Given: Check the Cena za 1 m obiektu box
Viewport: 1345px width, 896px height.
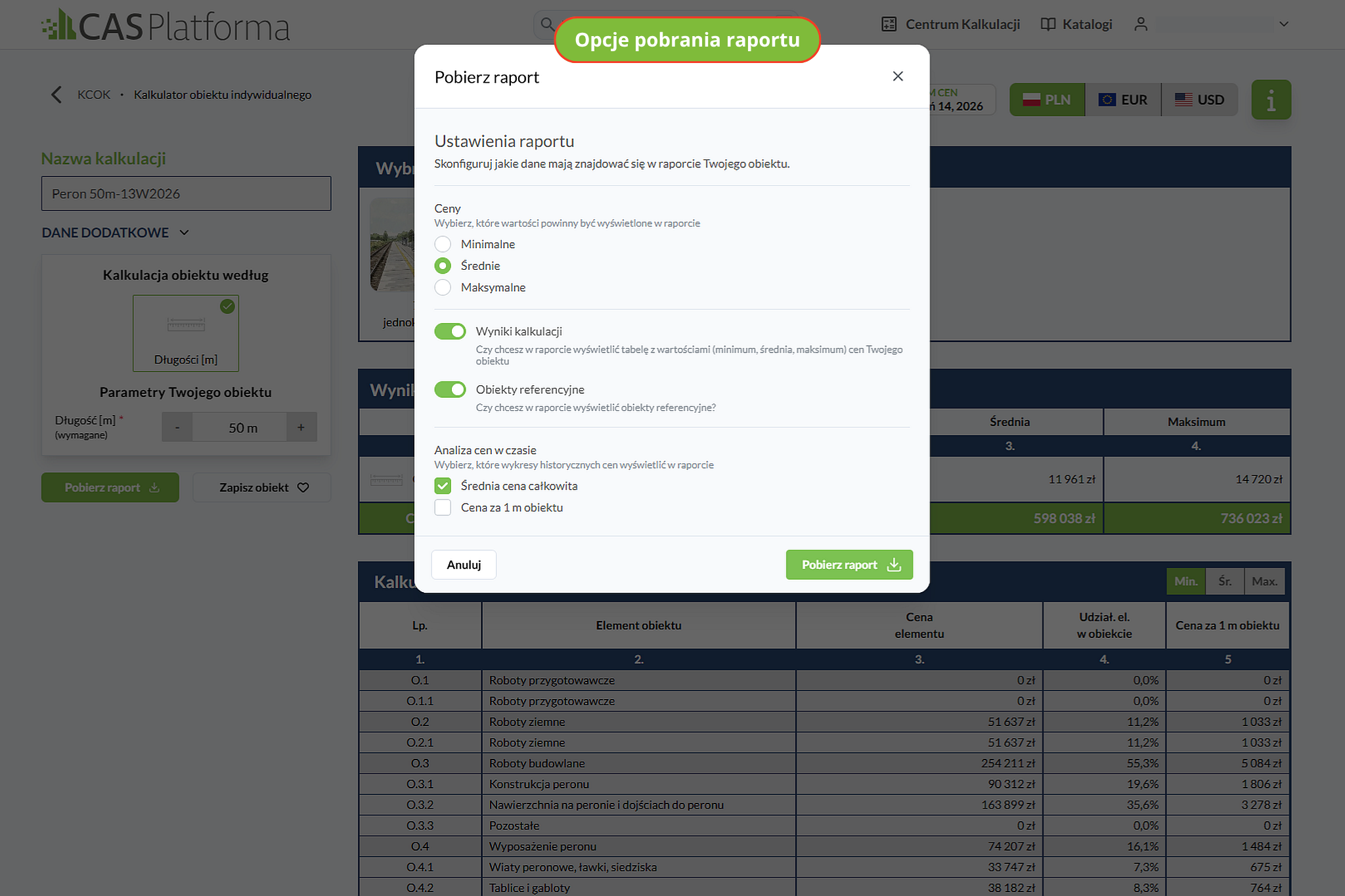Looking at the screenshot, I should 443,507.
